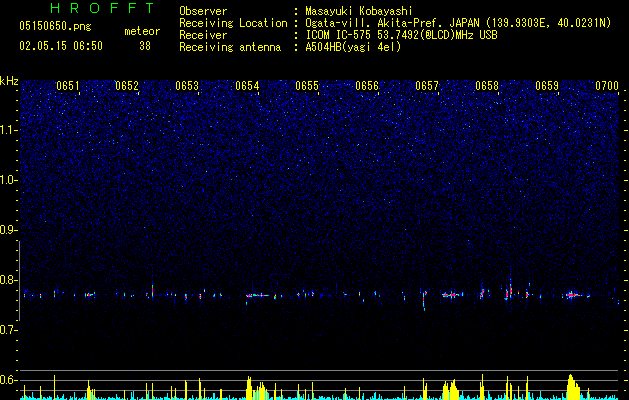Click the Observer label

point(203,11)
